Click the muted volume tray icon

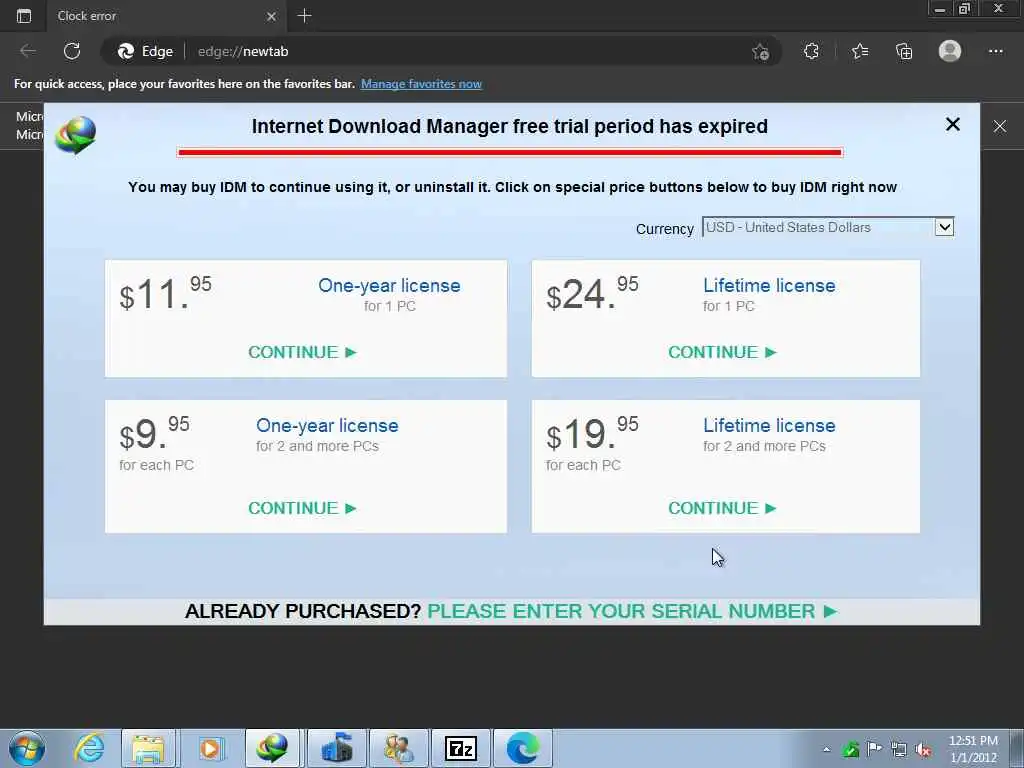(923, 749)
